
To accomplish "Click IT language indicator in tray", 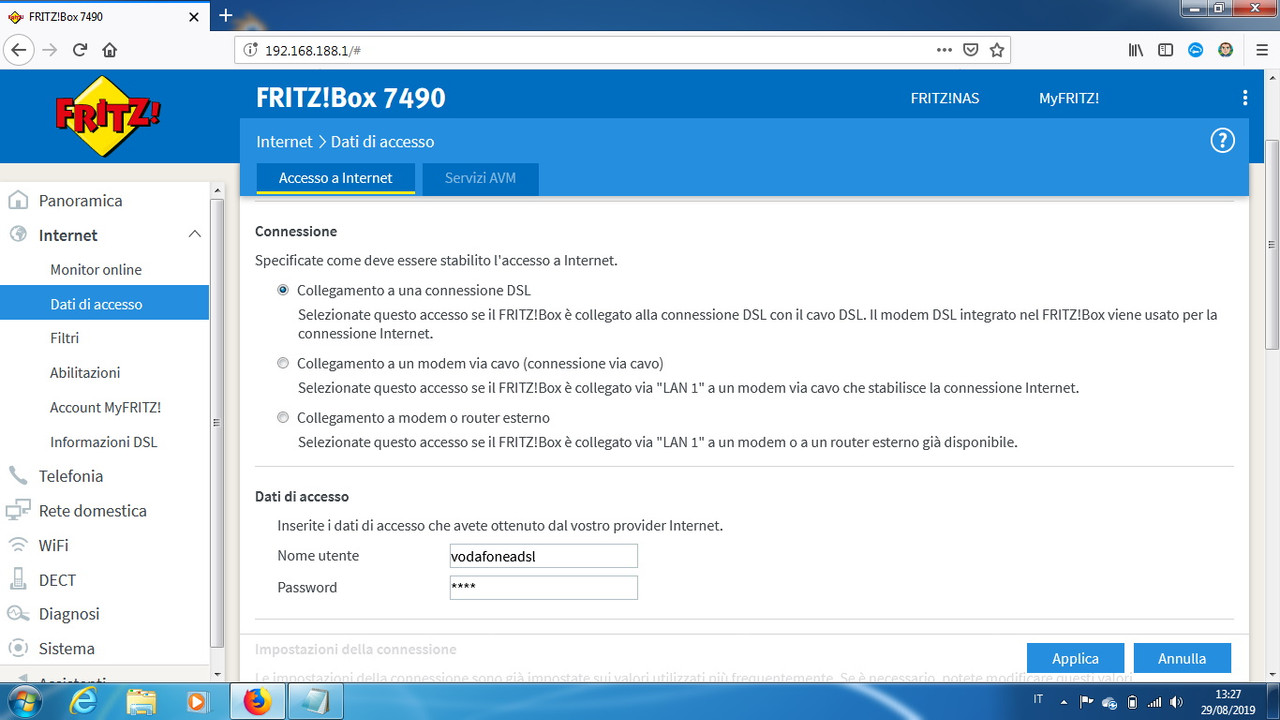I will point(1038,700).
